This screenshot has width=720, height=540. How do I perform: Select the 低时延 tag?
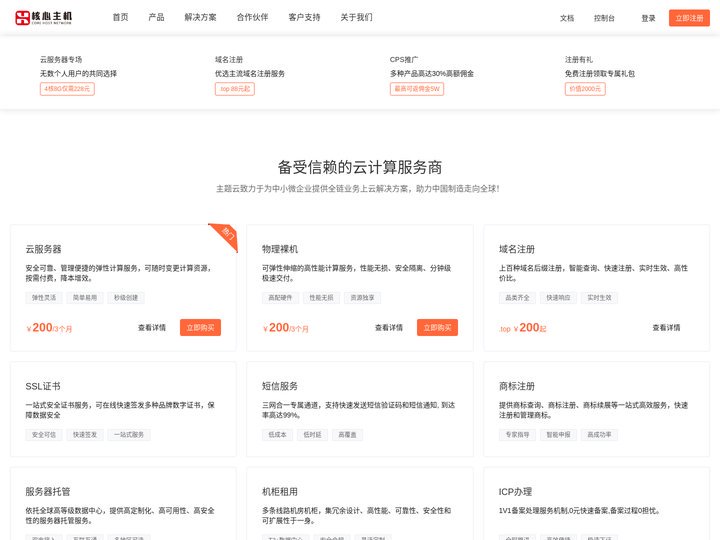[312, 434]
